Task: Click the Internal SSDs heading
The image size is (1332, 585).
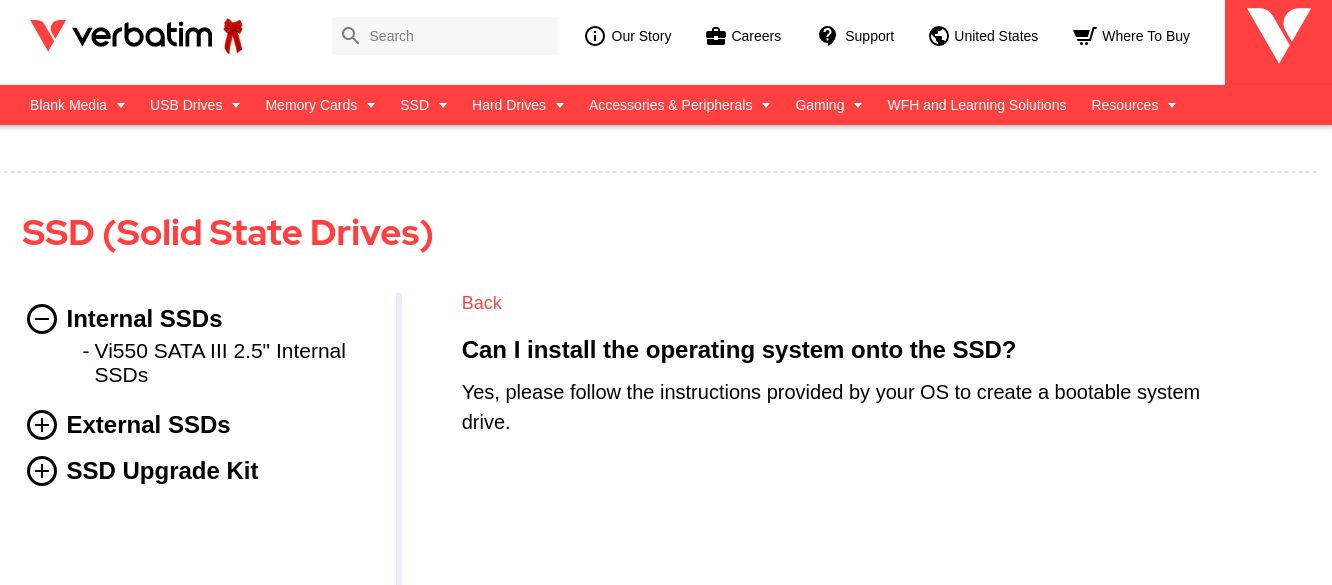Action: tap(144, 319)
